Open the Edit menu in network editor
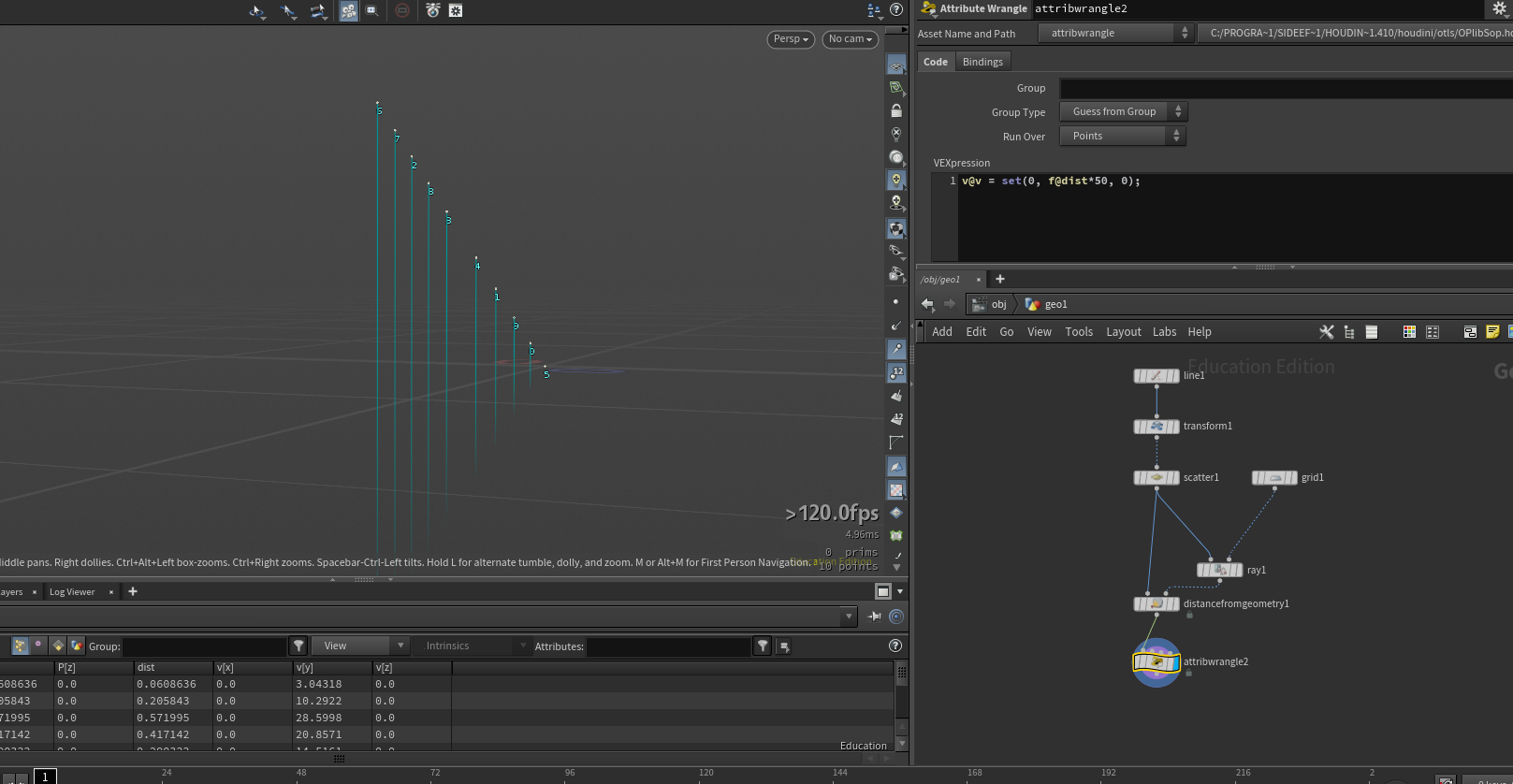Image resolution: width=1513 pixels, height=784 pixels. (x=976, y=332)
